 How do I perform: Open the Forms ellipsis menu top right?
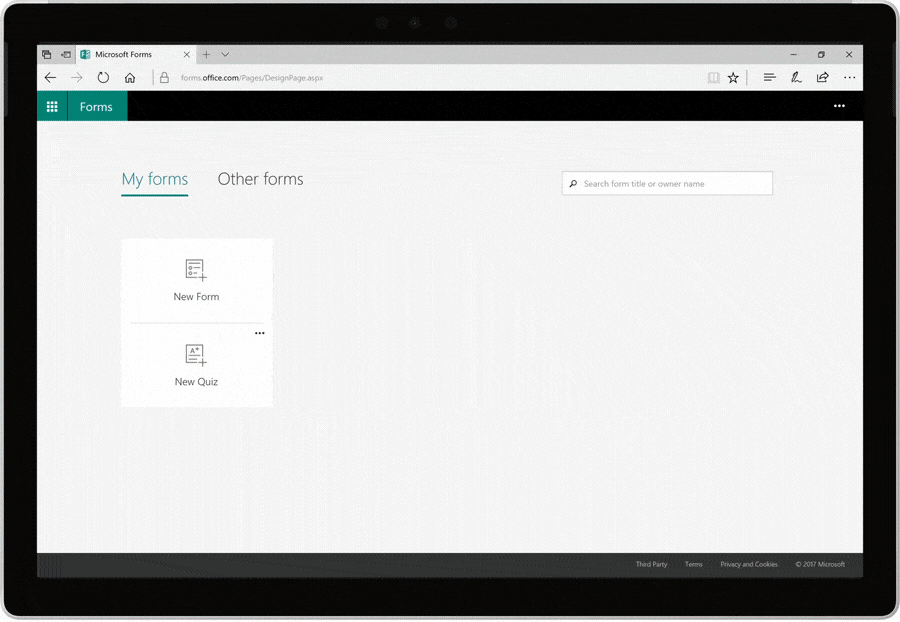838,106
